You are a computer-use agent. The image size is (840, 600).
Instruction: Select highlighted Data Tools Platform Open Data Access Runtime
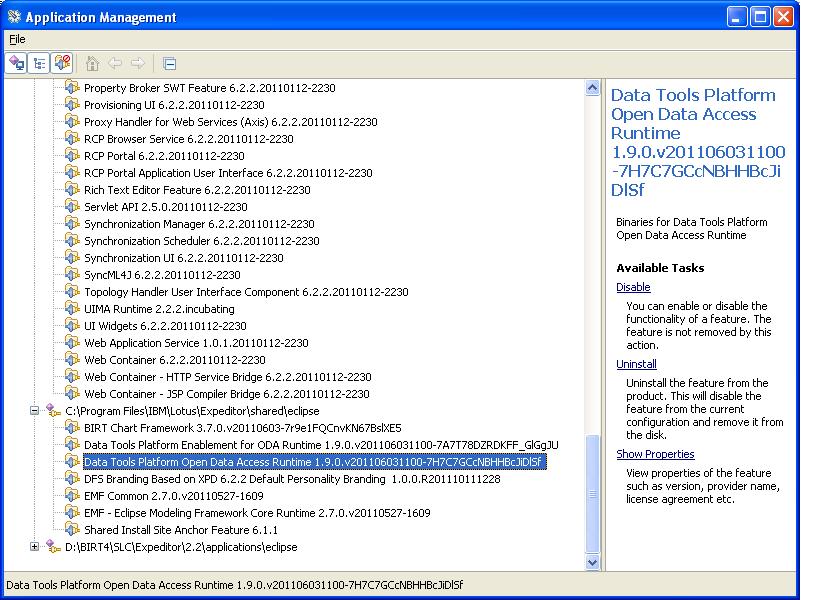tap(314, 462)
